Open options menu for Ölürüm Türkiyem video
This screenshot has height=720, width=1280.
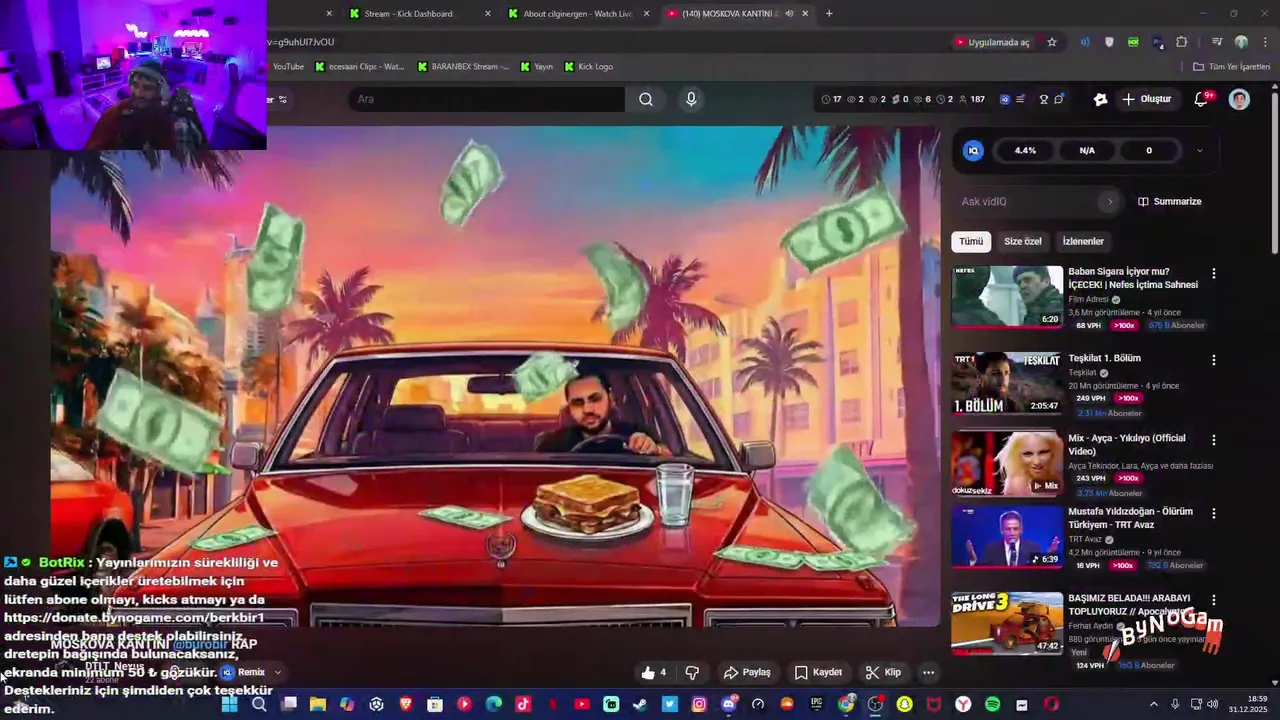coord(1214,513)
